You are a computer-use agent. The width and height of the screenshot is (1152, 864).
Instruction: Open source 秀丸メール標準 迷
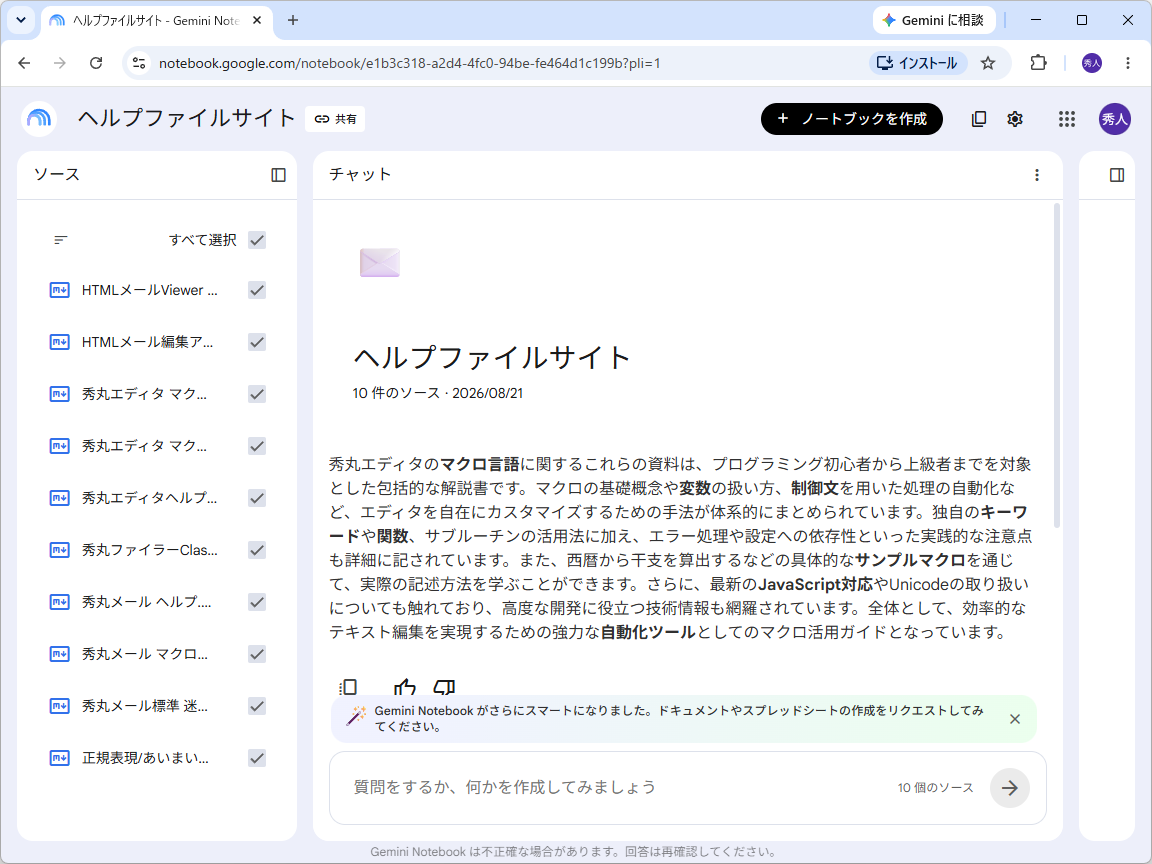pyautogui.click(x=145, y=706)
